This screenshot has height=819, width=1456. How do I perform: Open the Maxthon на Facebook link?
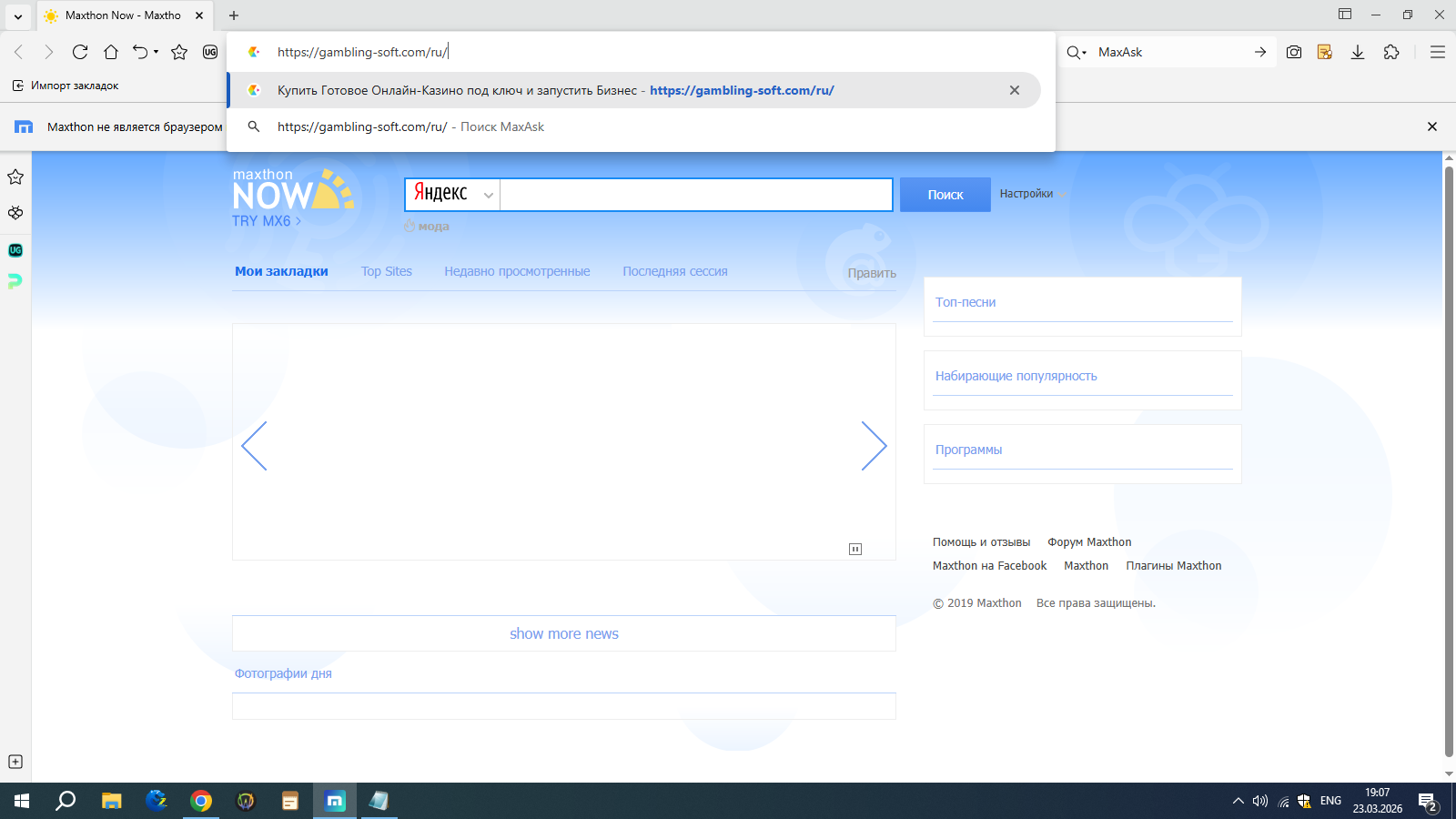pos(989,566)
